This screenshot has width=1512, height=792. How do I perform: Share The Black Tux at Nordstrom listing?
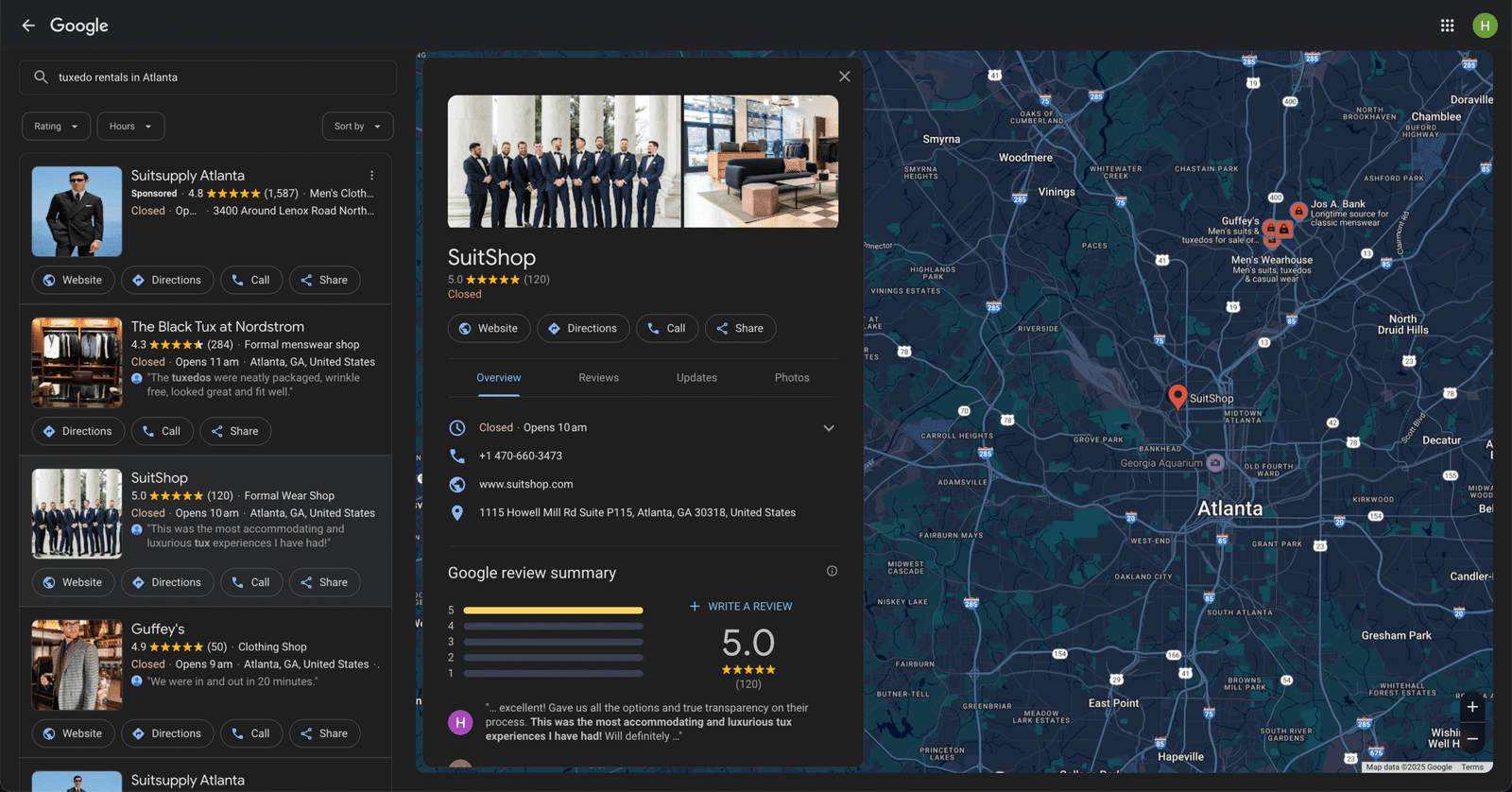click(x=235, y=431)
